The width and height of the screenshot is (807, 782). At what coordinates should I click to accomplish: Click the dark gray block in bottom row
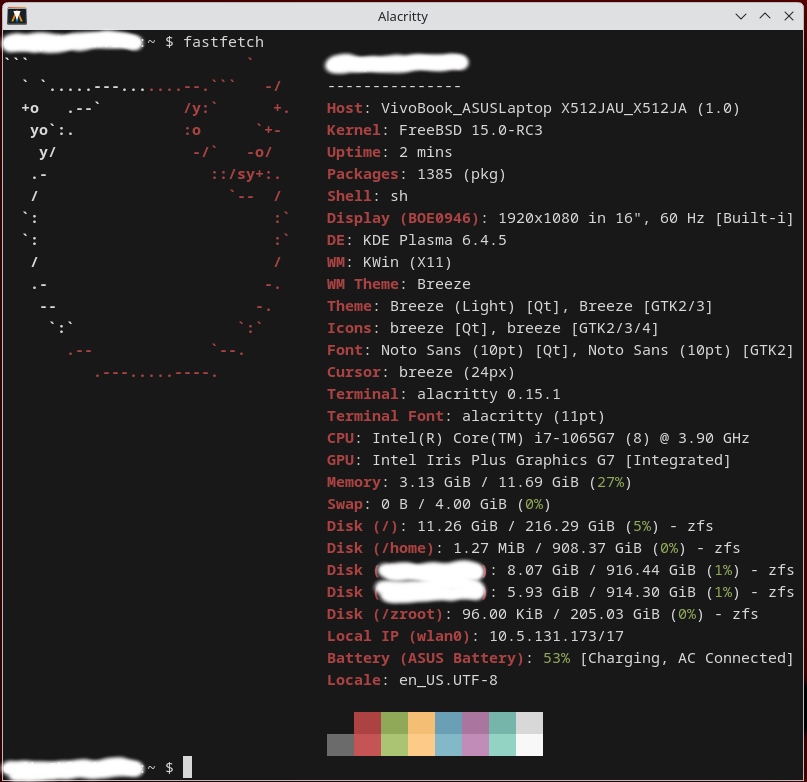point(340,745)
